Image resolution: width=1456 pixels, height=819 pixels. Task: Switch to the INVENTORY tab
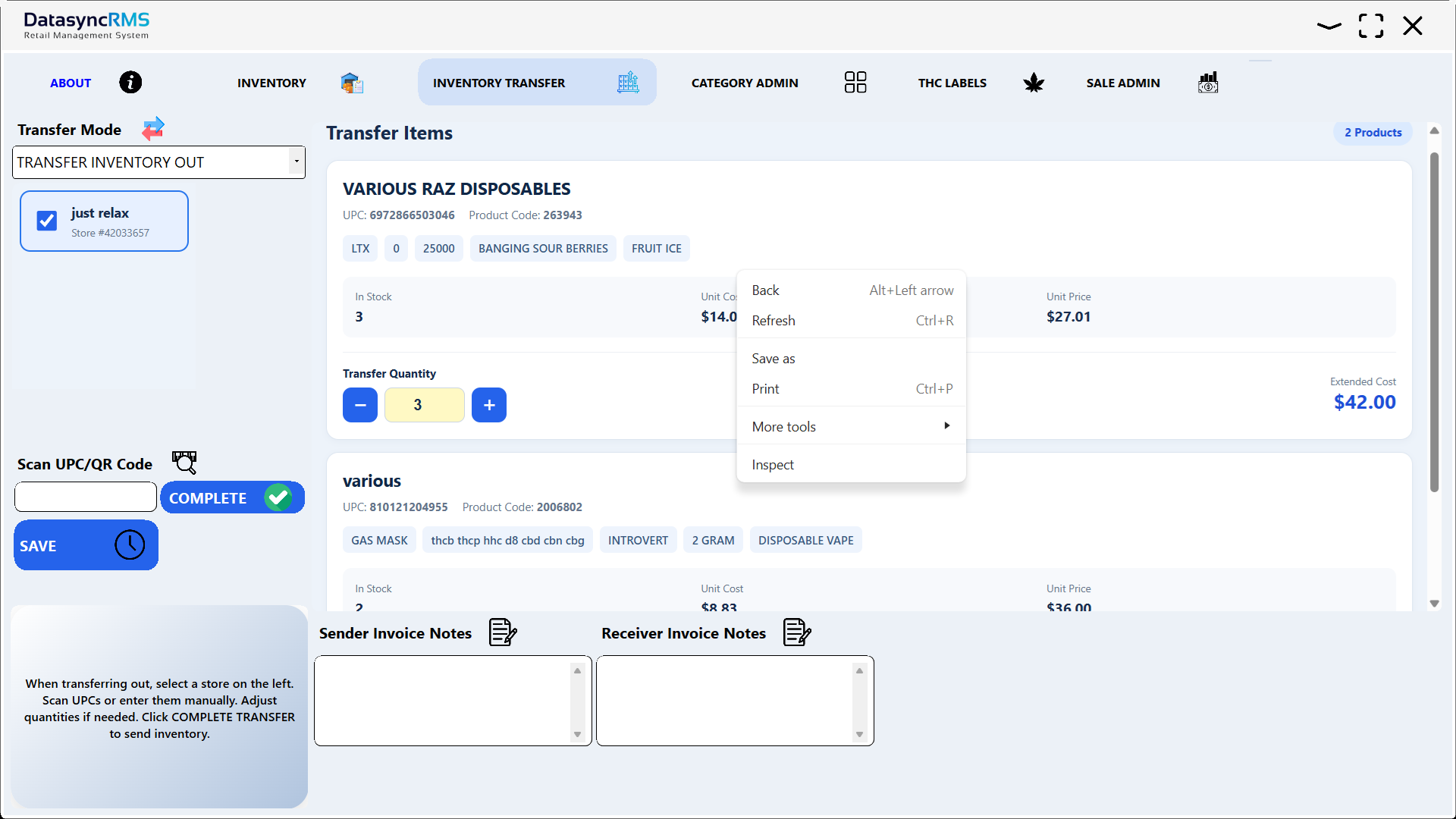(271, 83)
